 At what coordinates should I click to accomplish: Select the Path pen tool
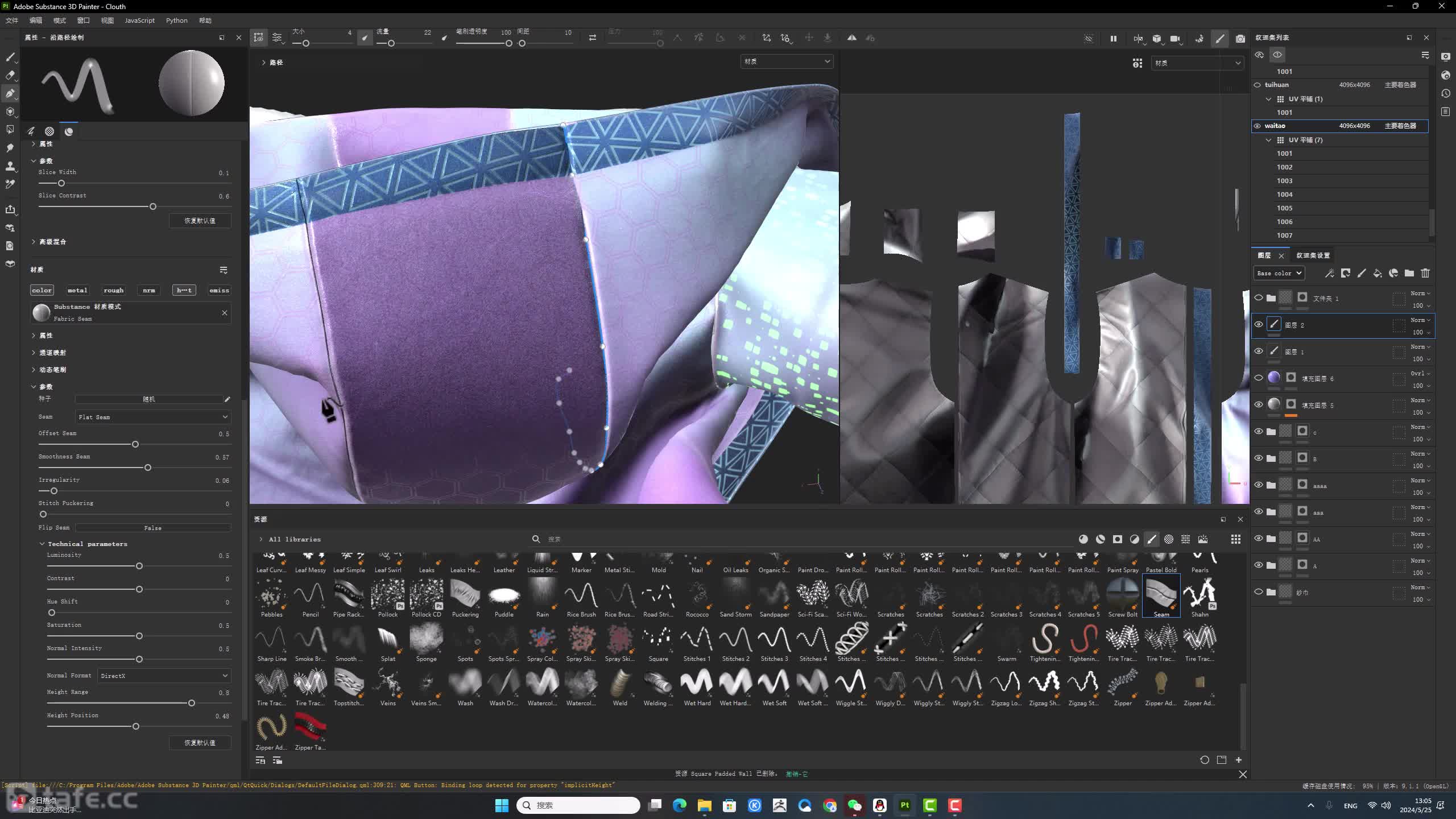pyautogui.click(x=10, y=93)
